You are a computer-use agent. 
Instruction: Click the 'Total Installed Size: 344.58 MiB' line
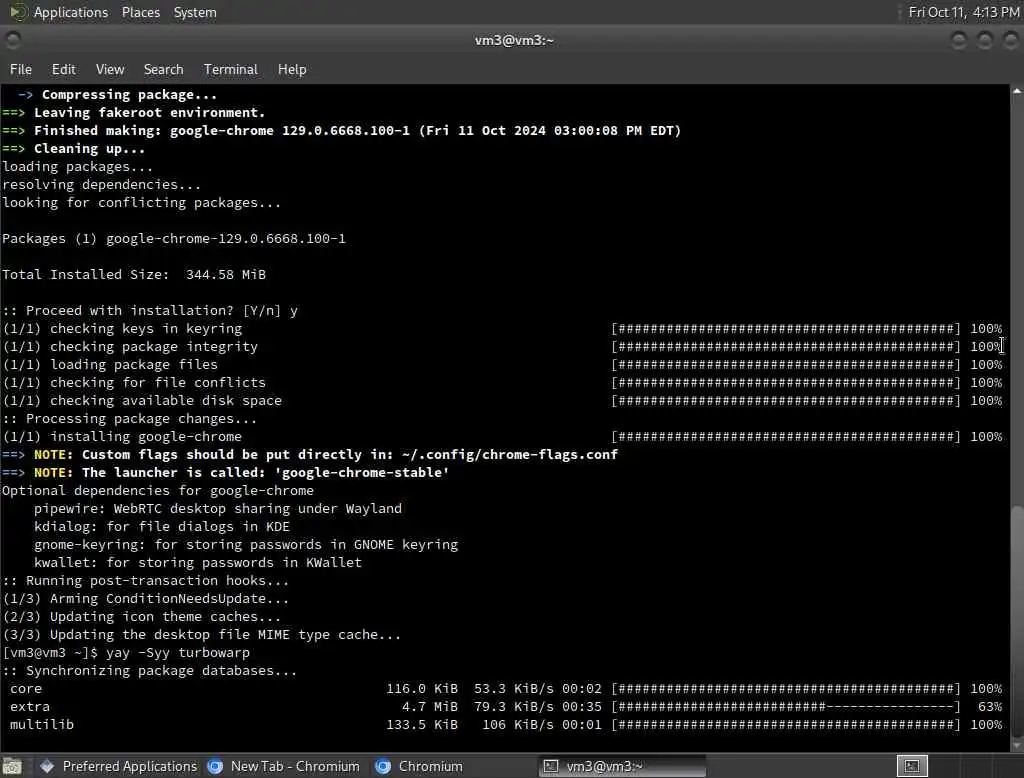(134, 274)
